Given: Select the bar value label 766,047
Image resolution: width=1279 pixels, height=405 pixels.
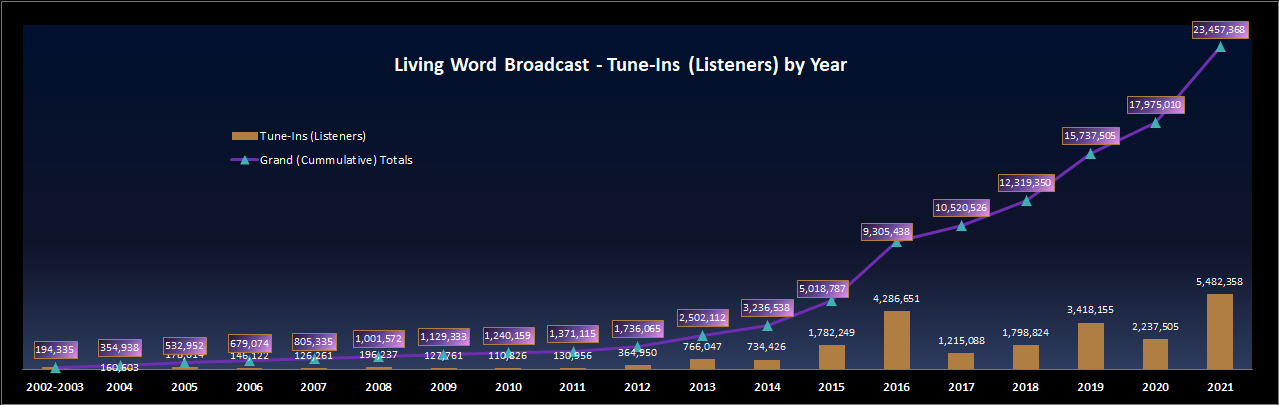Looking at the screenshot, I should point(702,346).
